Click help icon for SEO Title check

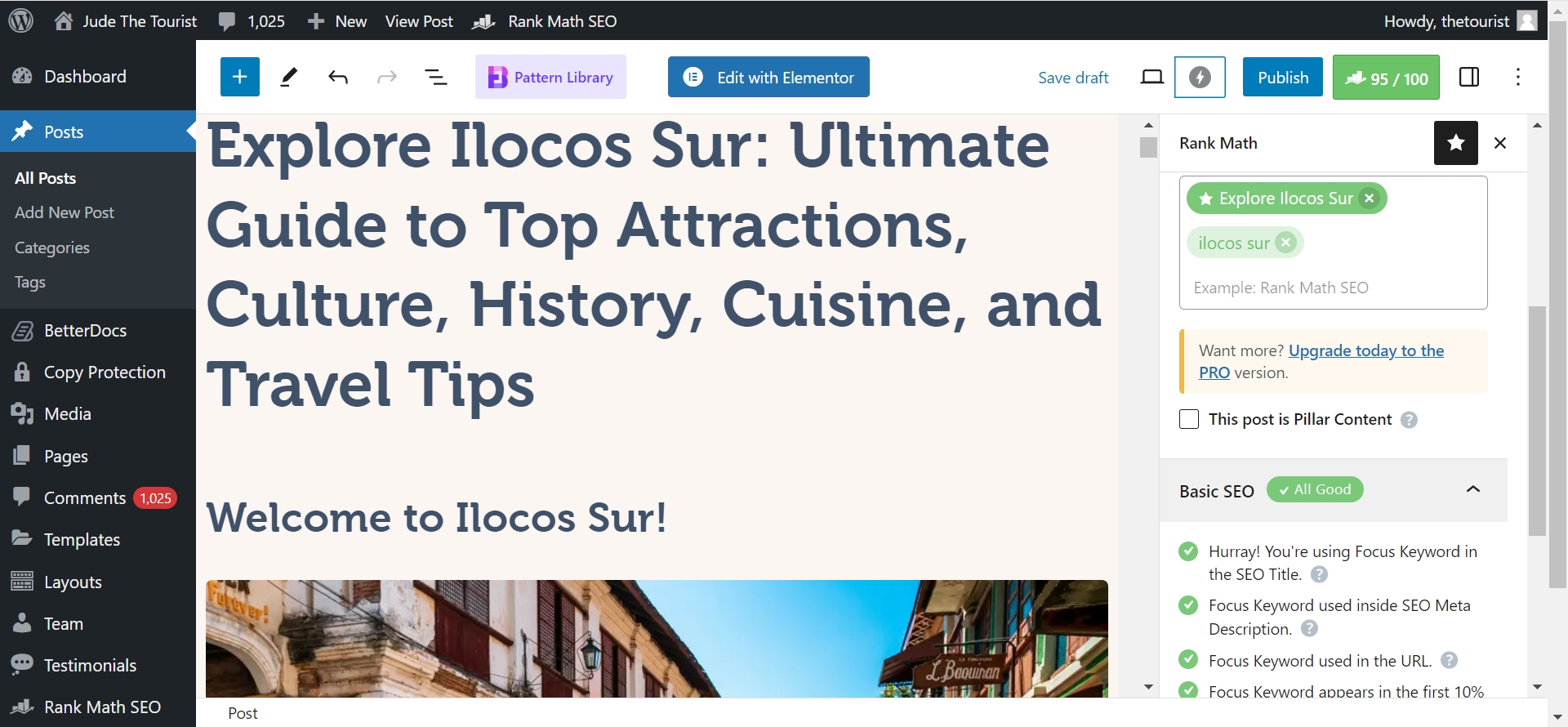tap(1319, 574)
